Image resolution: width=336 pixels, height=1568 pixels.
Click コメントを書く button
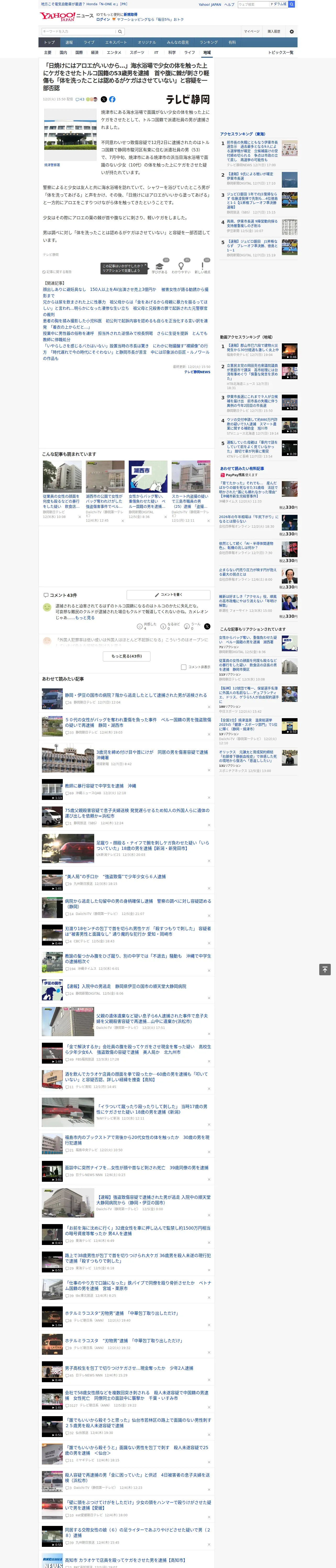coord(169,595)
